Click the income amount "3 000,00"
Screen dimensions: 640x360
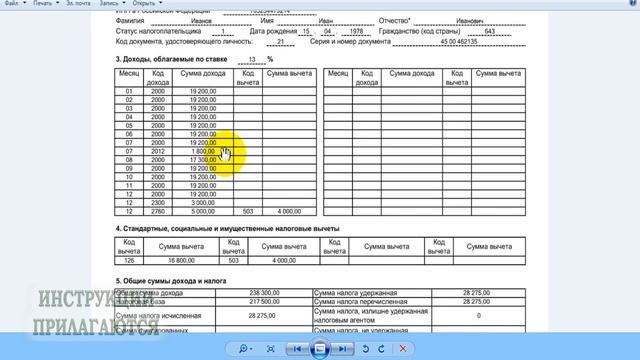pos(203,203)
